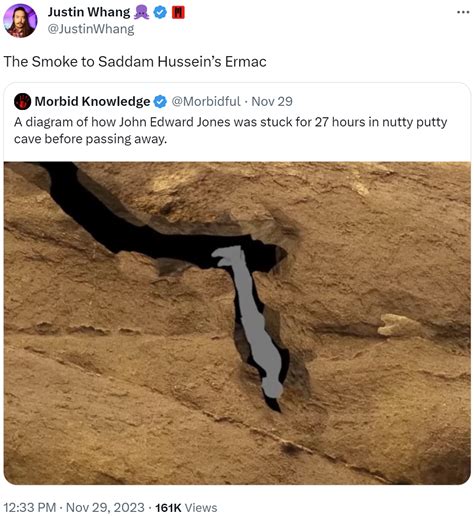Click Justin Whang's blue verified checkmark
Viewport: 474px width, 516px height.
[160, 13]
